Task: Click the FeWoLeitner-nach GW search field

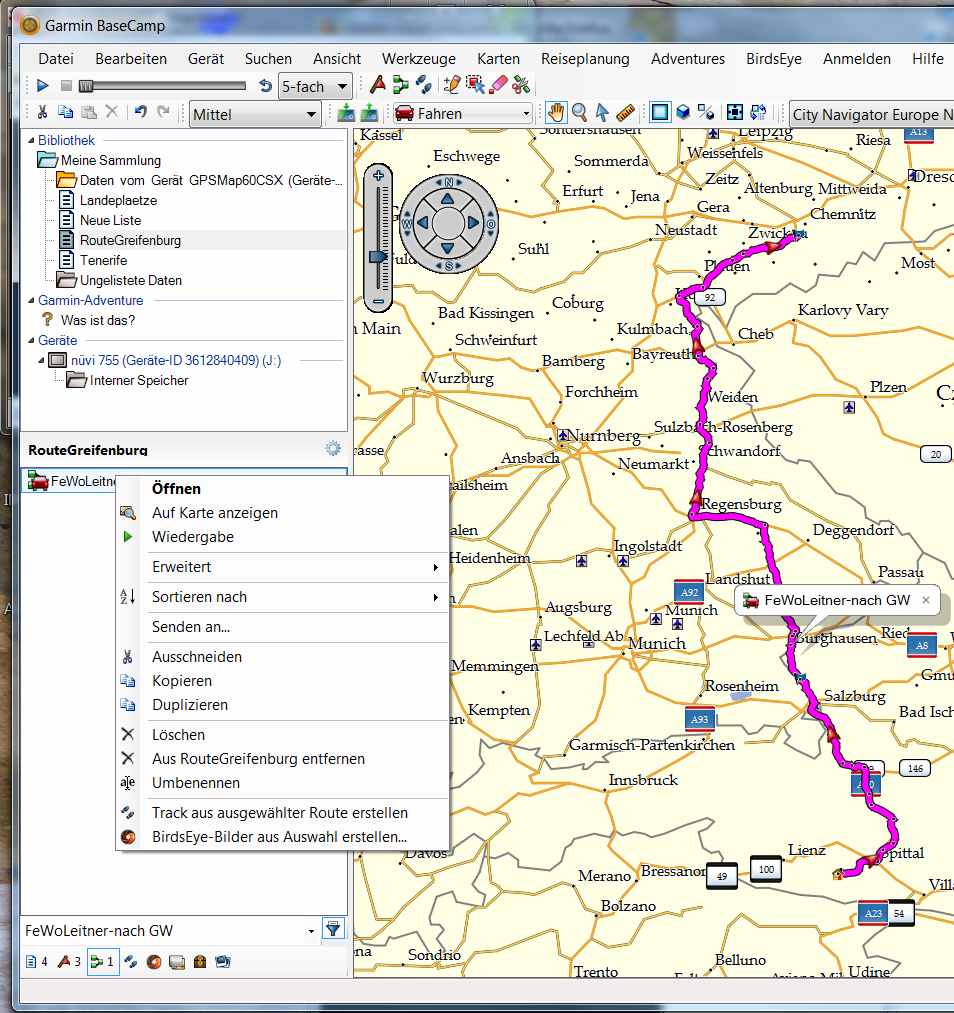Action: 163,931
